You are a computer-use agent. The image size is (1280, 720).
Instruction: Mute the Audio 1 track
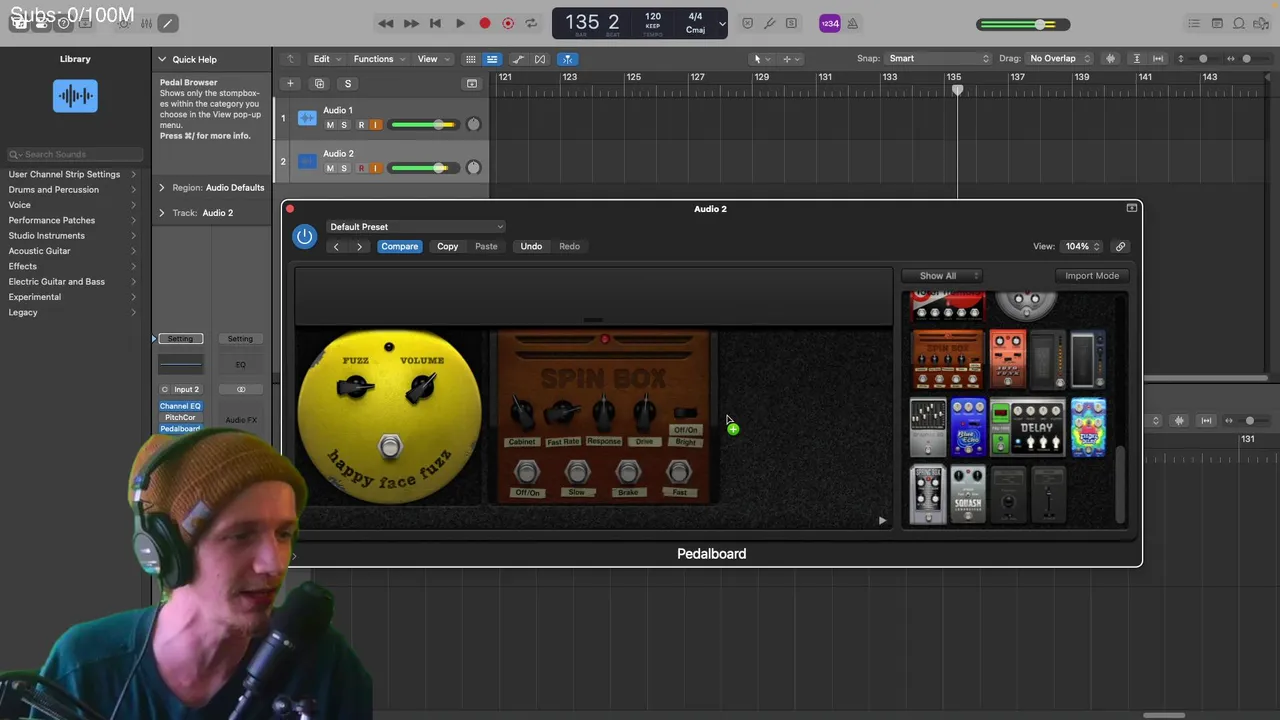330,125
